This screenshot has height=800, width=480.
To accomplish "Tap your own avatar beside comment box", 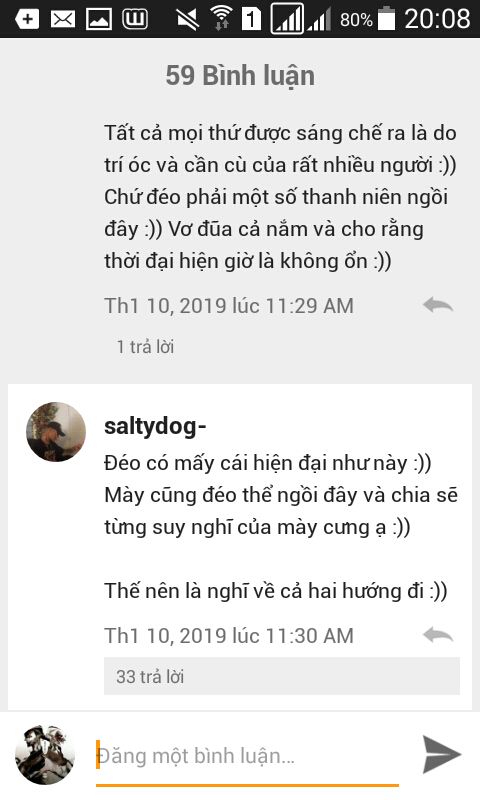I will coord(45,755).
